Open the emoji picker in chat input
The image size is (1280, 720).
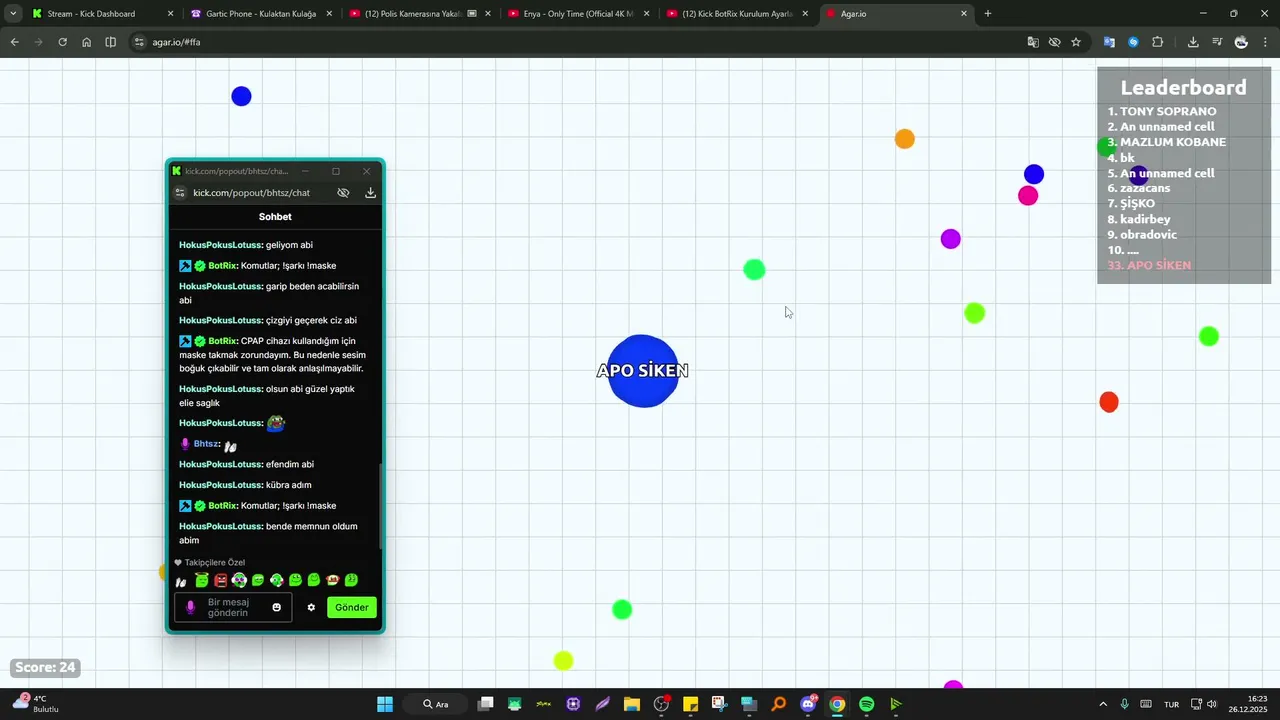click(x=277, y=607)
